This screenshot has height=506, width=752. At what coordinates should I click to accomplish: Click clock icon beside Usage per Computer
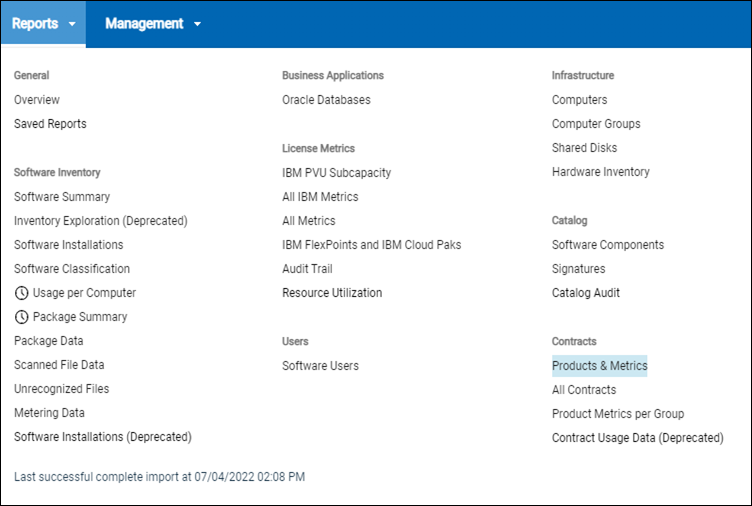pos(22,293)
